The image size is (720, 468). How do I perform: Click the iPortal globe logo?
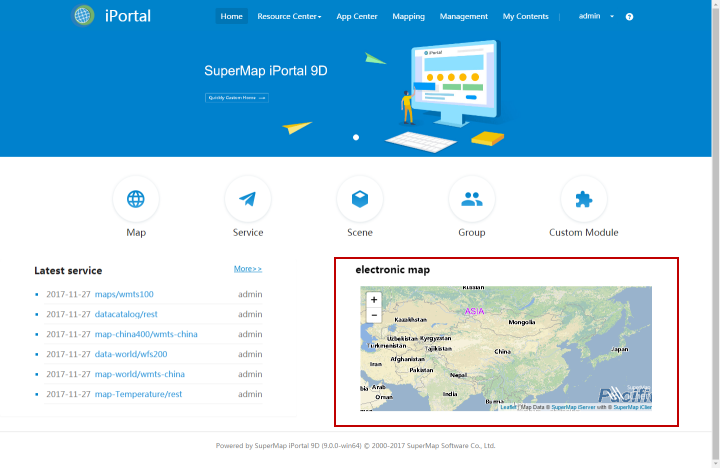pyautogui.click(x=84, y=16)
